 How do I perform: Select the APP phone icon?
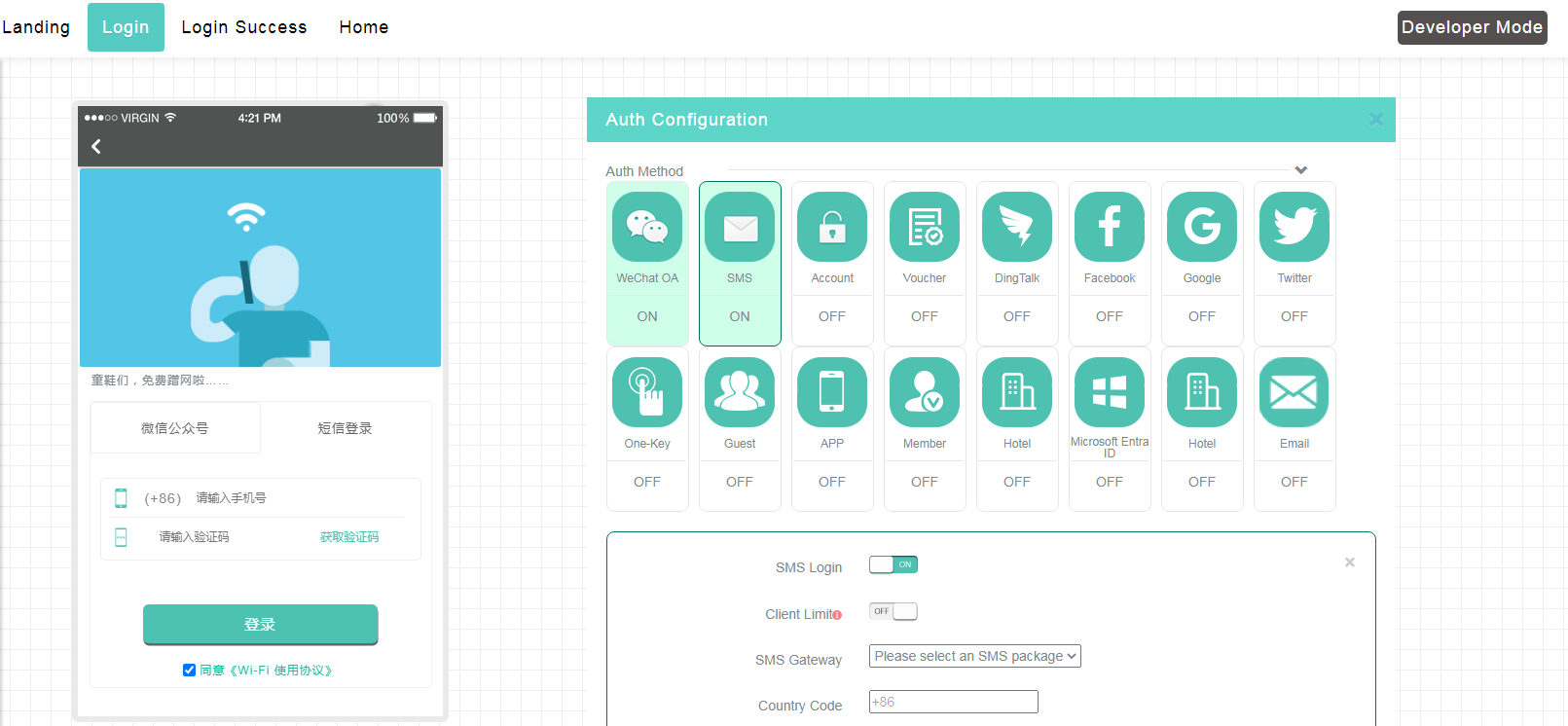coord(832,392)
